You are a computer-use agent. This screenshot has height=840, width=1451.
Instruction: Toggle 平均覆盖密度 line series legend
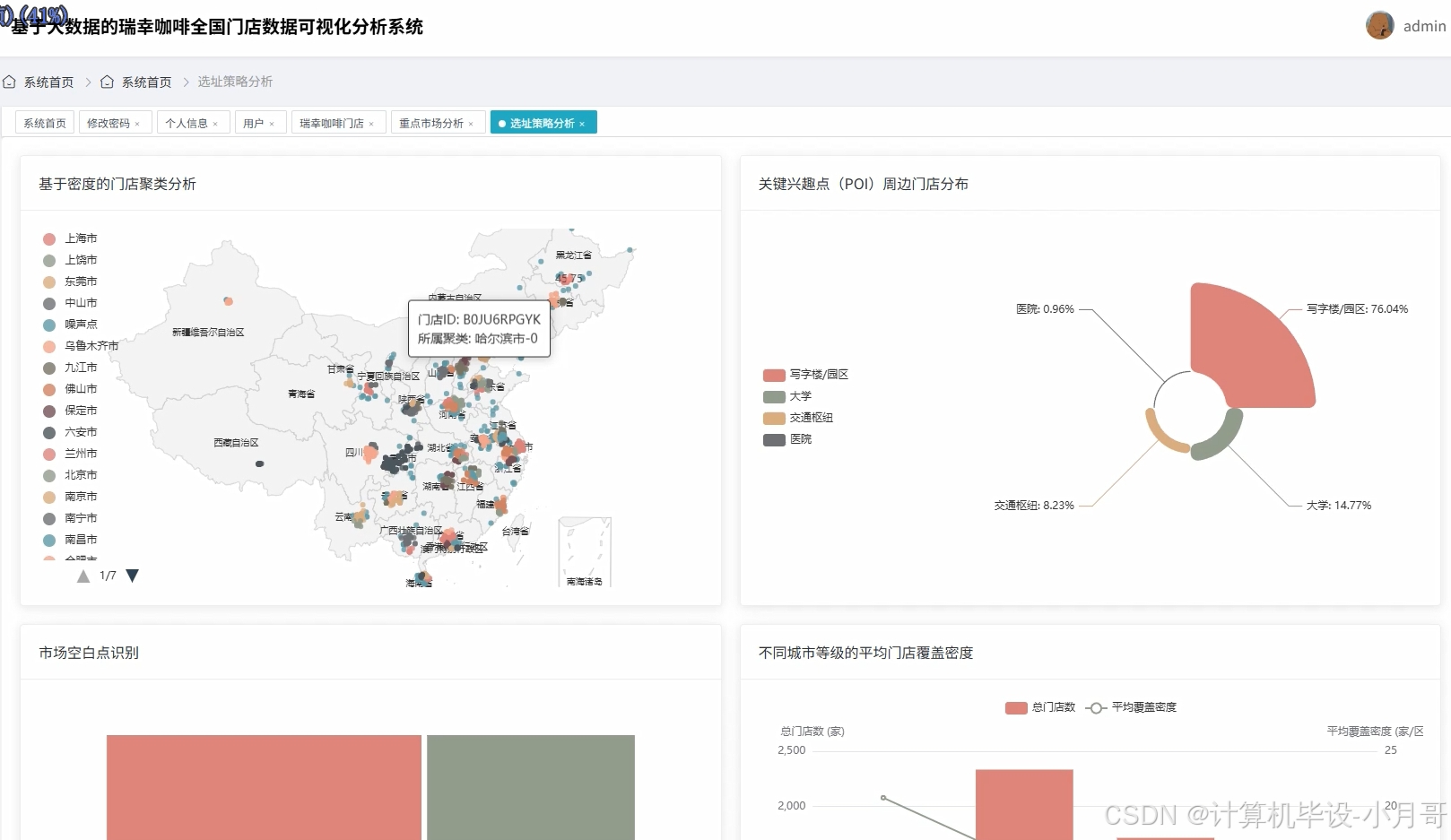(x=1131, y=707)
